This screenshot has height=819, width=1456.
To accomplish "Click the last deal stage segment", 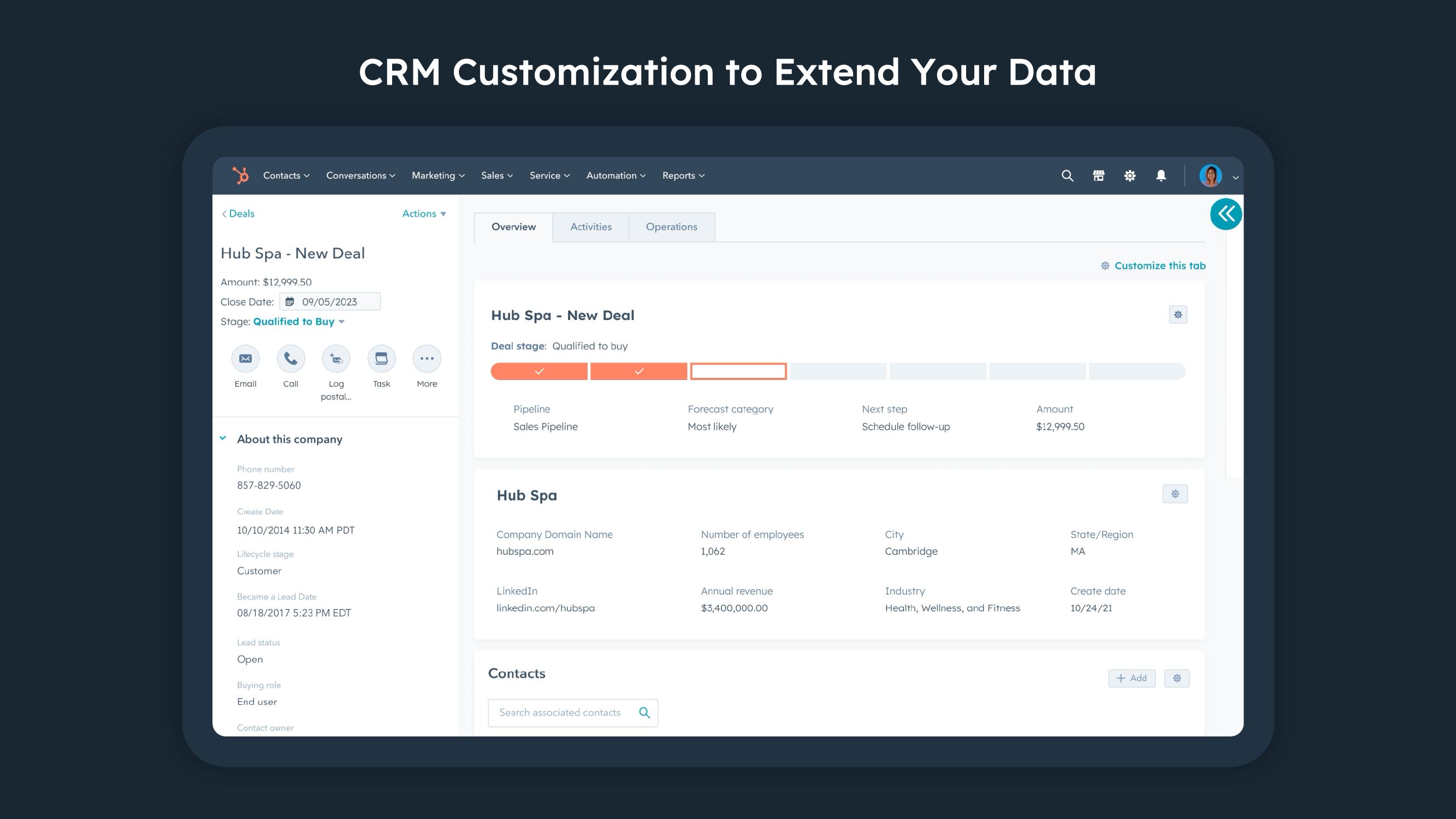I will click(1137, 371).
